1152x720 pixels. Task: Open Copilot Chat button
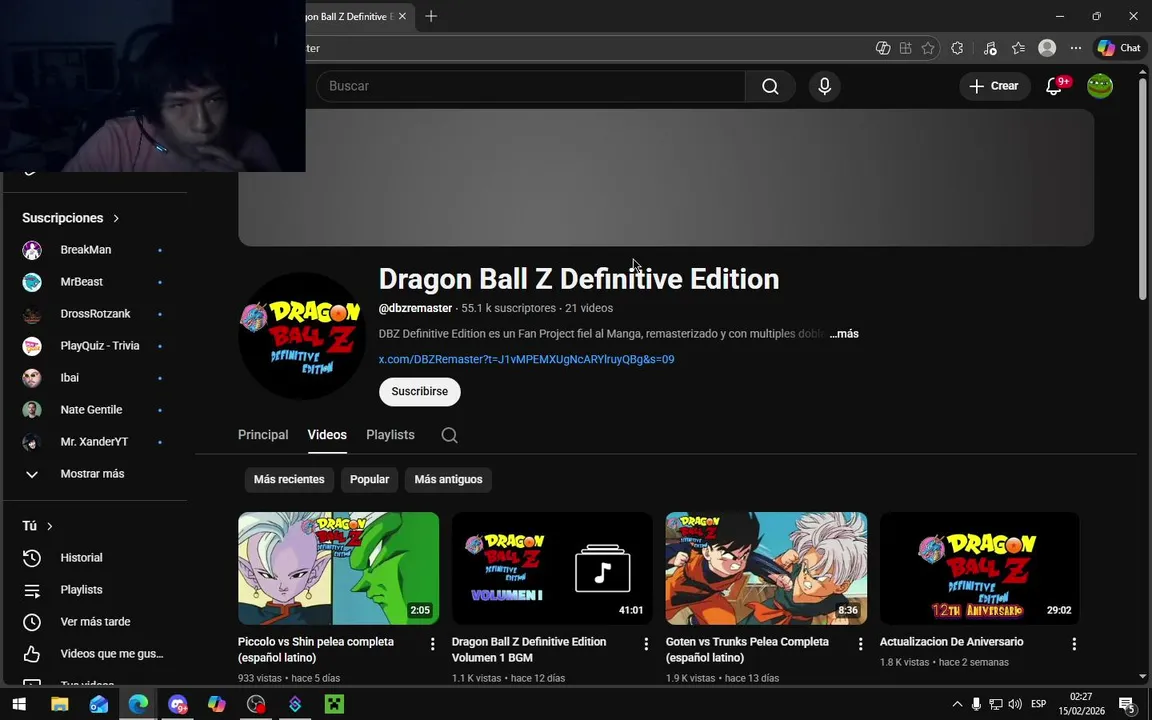click(x=1119, y=48)
